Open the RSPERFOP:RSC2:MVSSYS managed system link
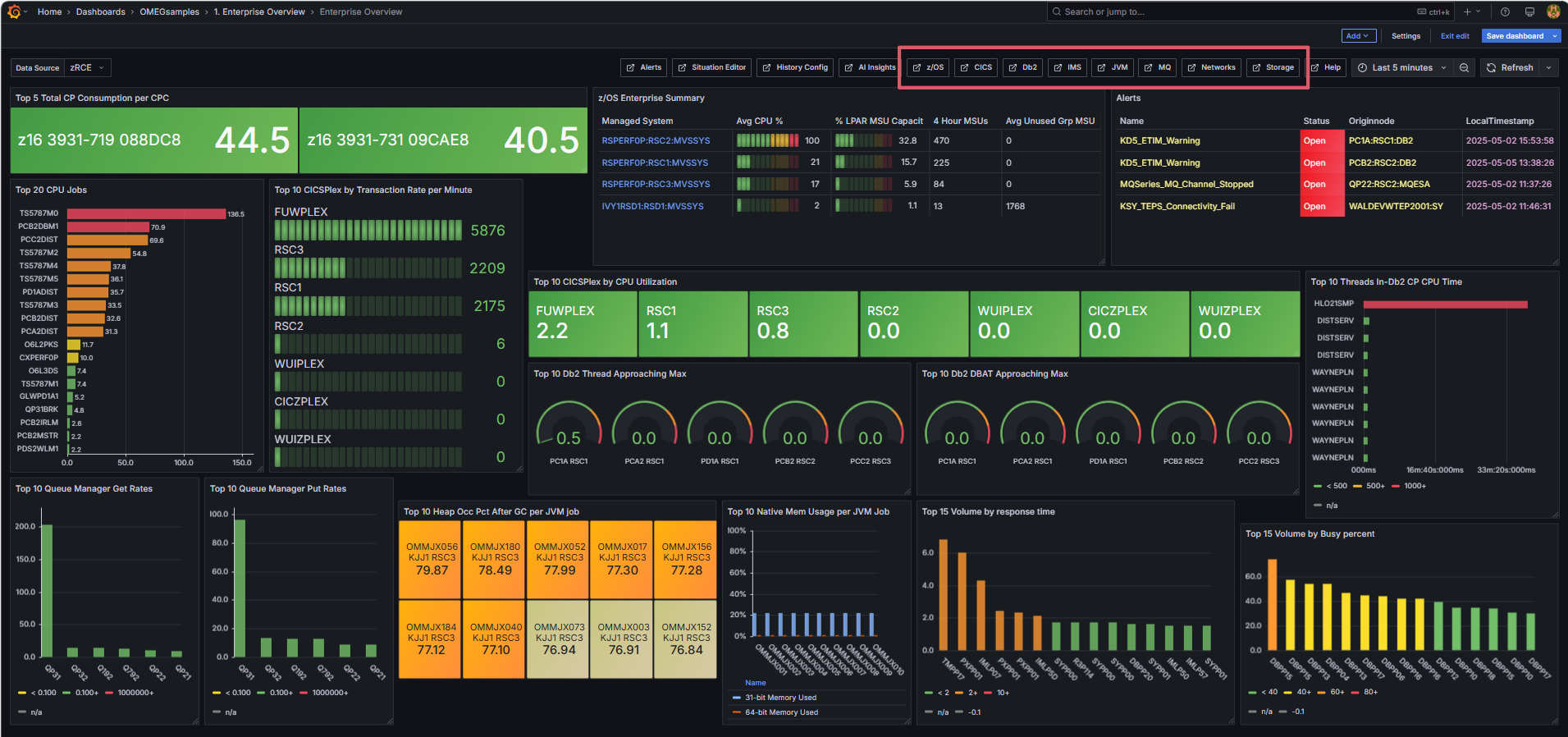Viewport: 1568px width, 737px height. point(656,141)
